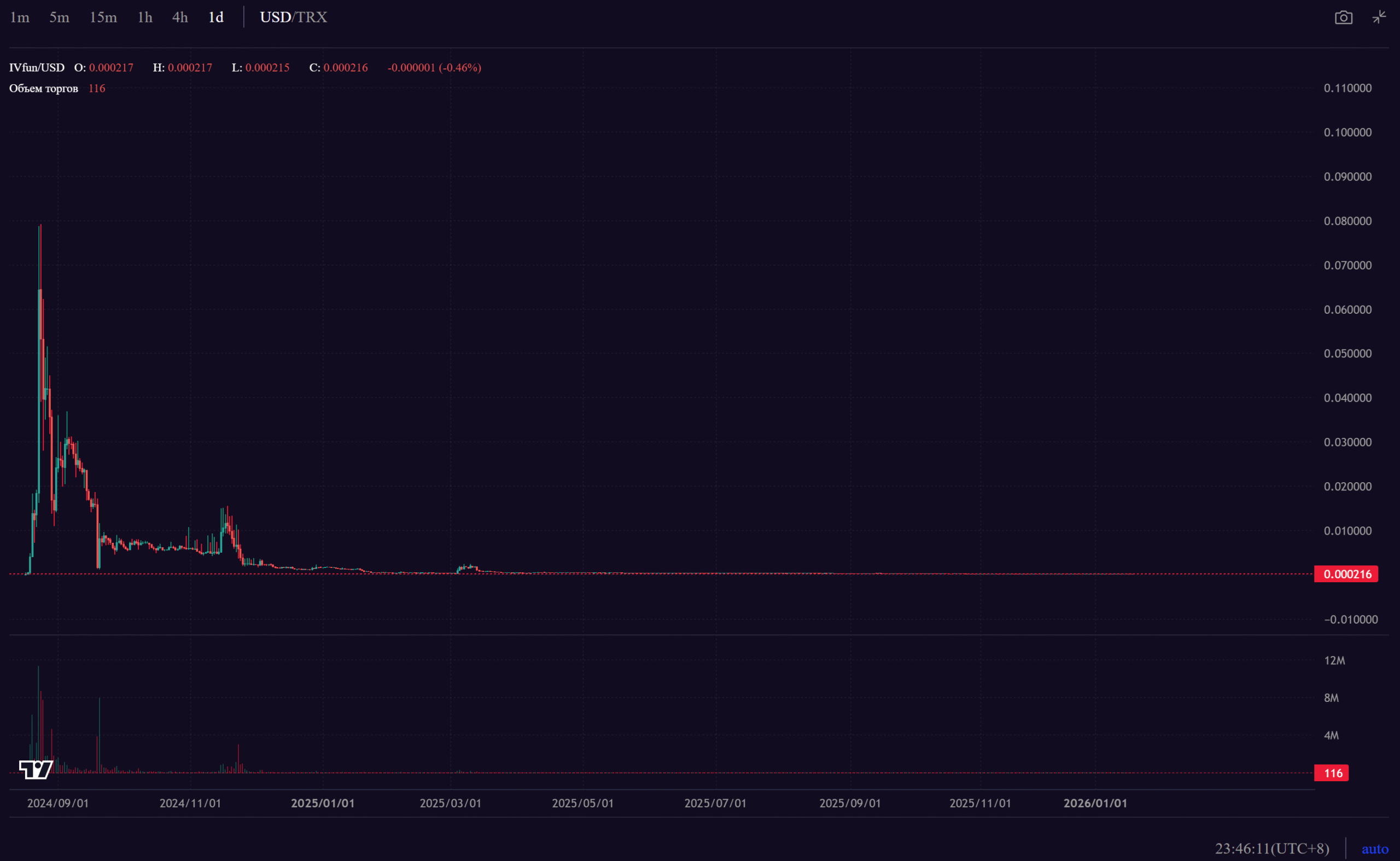Exit fullscreen with the collapse arrows icon

(x=1379, y=17)
